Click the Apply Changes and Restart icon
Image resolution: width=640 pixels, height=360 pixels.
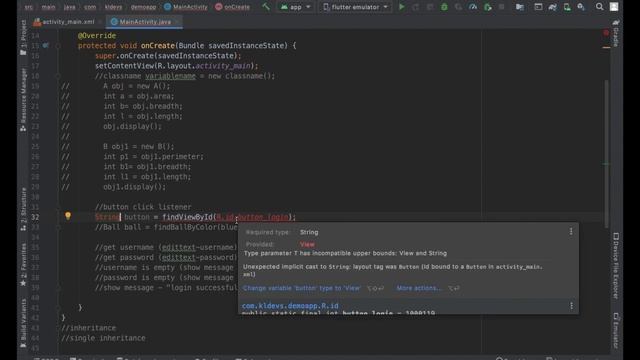pos(416,7)
